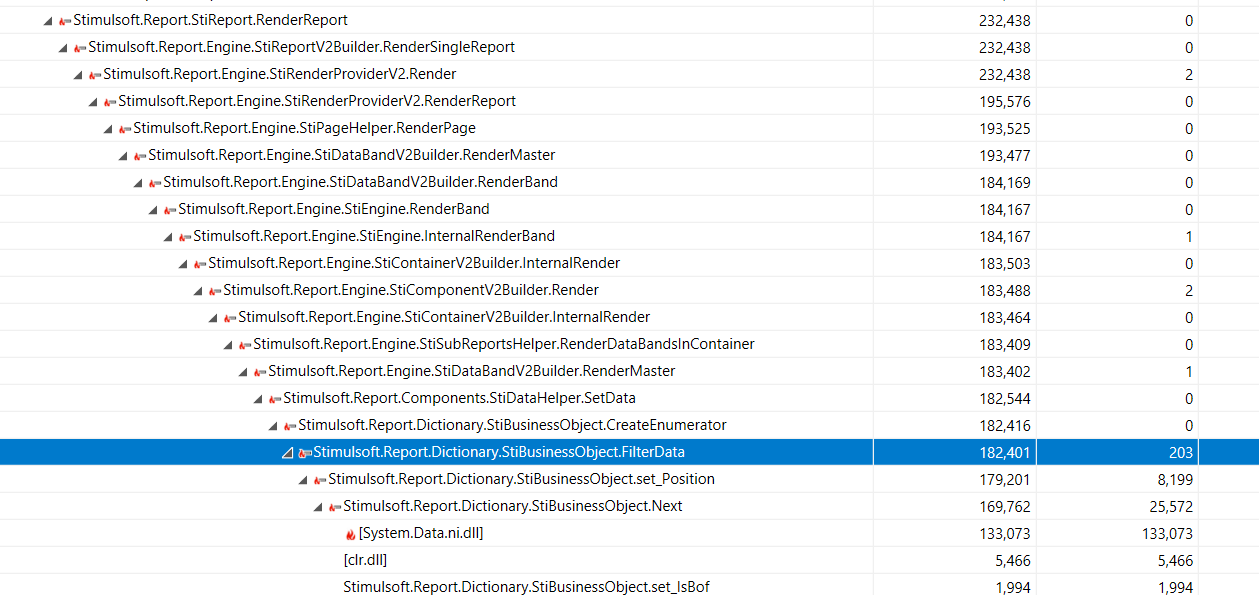The image size is (1259, 595).
Task: Click the 182,416 value of CreateEnumerator
Action: pyautogui.click(x=1004, y=426)
